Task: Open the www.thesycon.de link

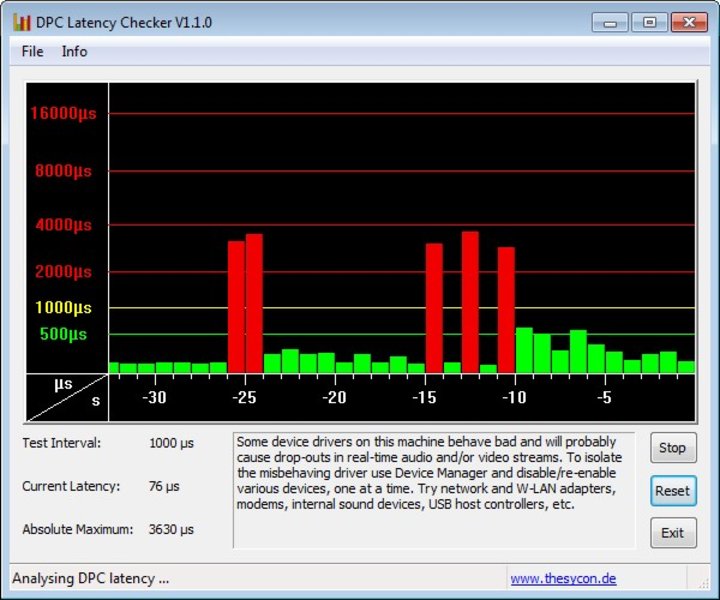Action: (563, 578)
